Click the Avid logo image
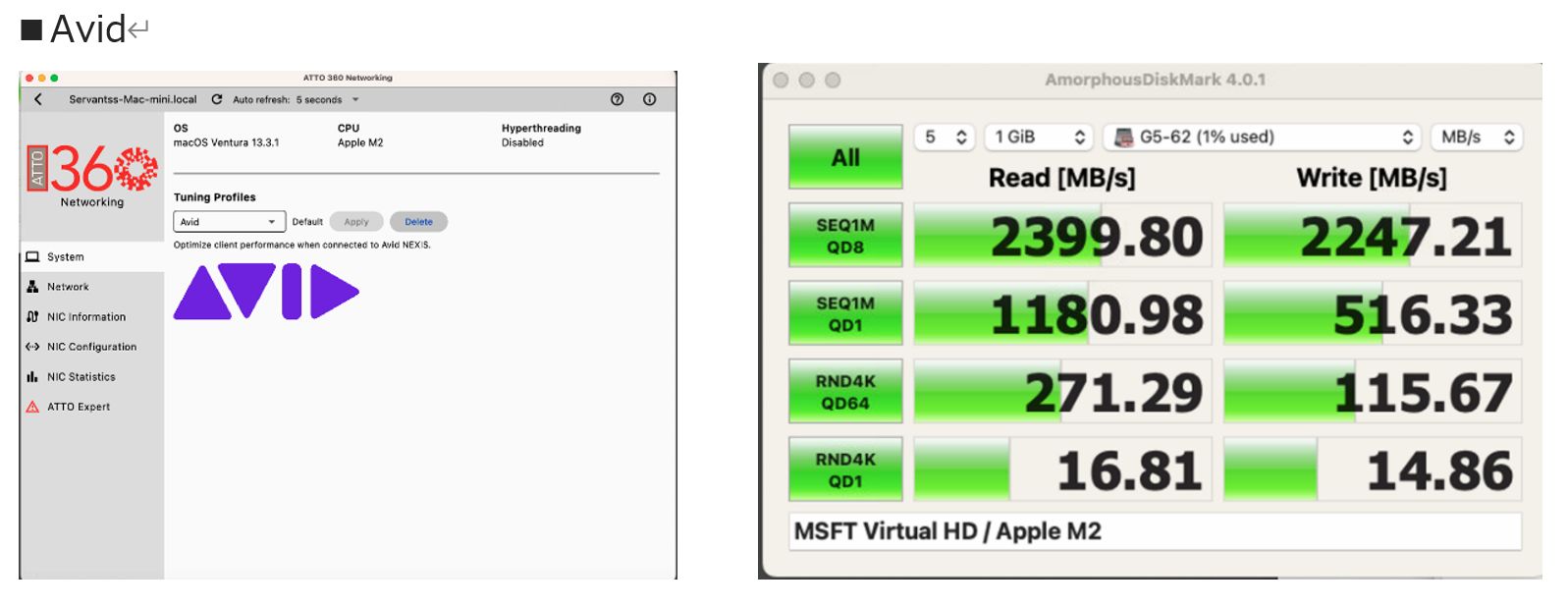Image resolution: width=1568 pixels, height=609 pixels. coord(266,291)
